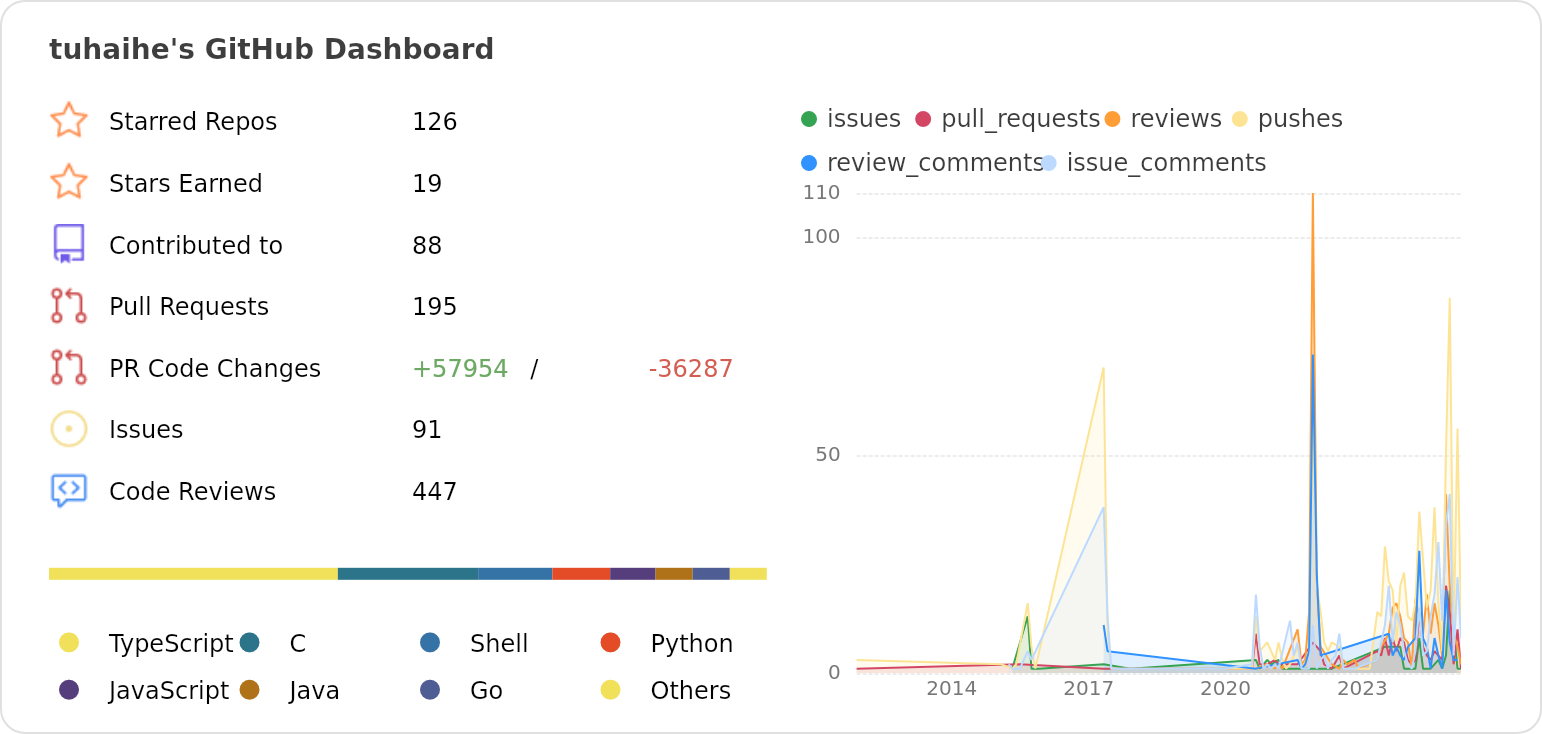Click the 'Code Reviews' label
Screen dimensions: 1542x734
pos(192,491)
